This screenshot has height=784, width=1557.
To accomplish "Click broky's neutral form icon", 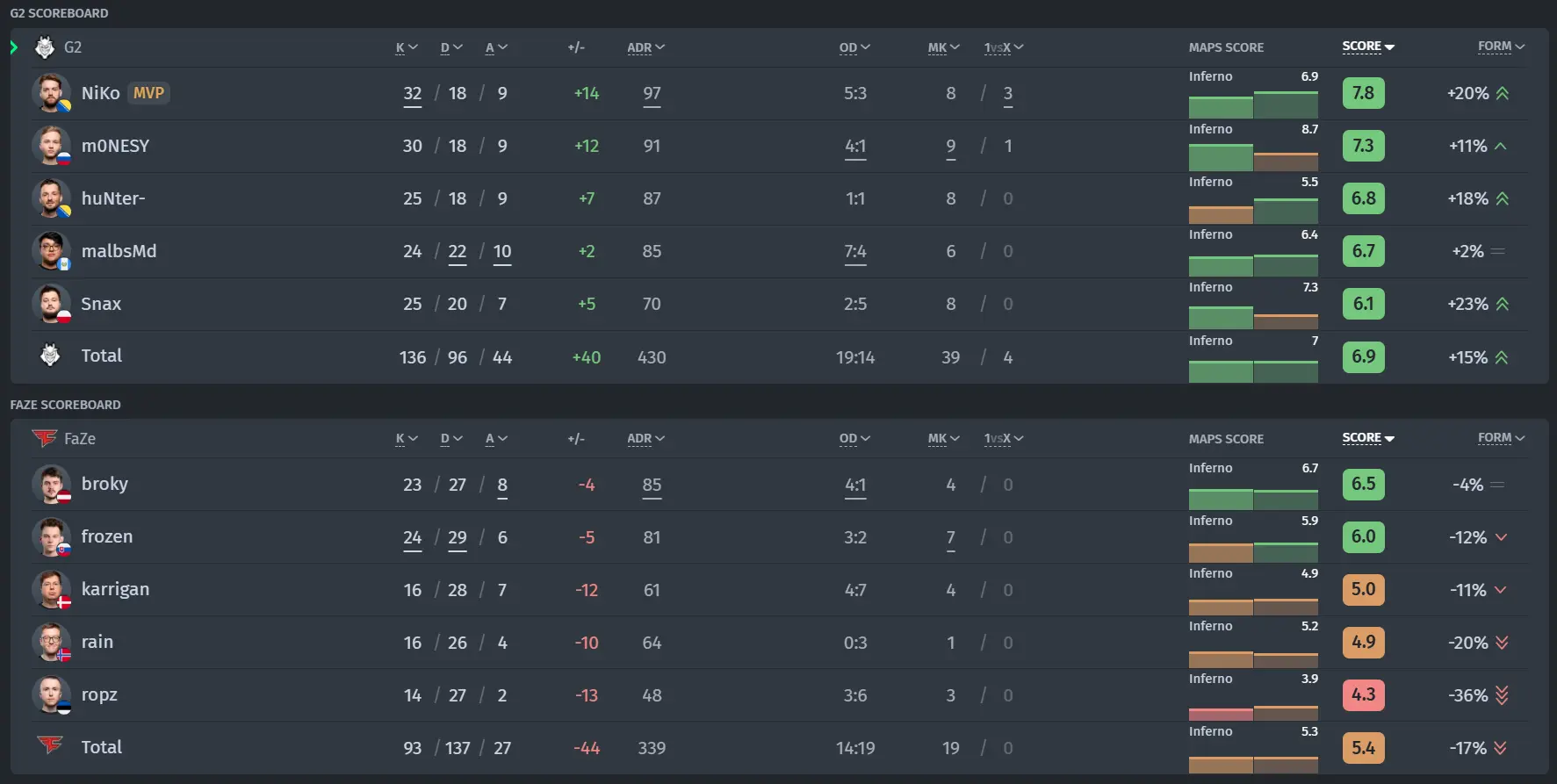I will coord(1498,485).
